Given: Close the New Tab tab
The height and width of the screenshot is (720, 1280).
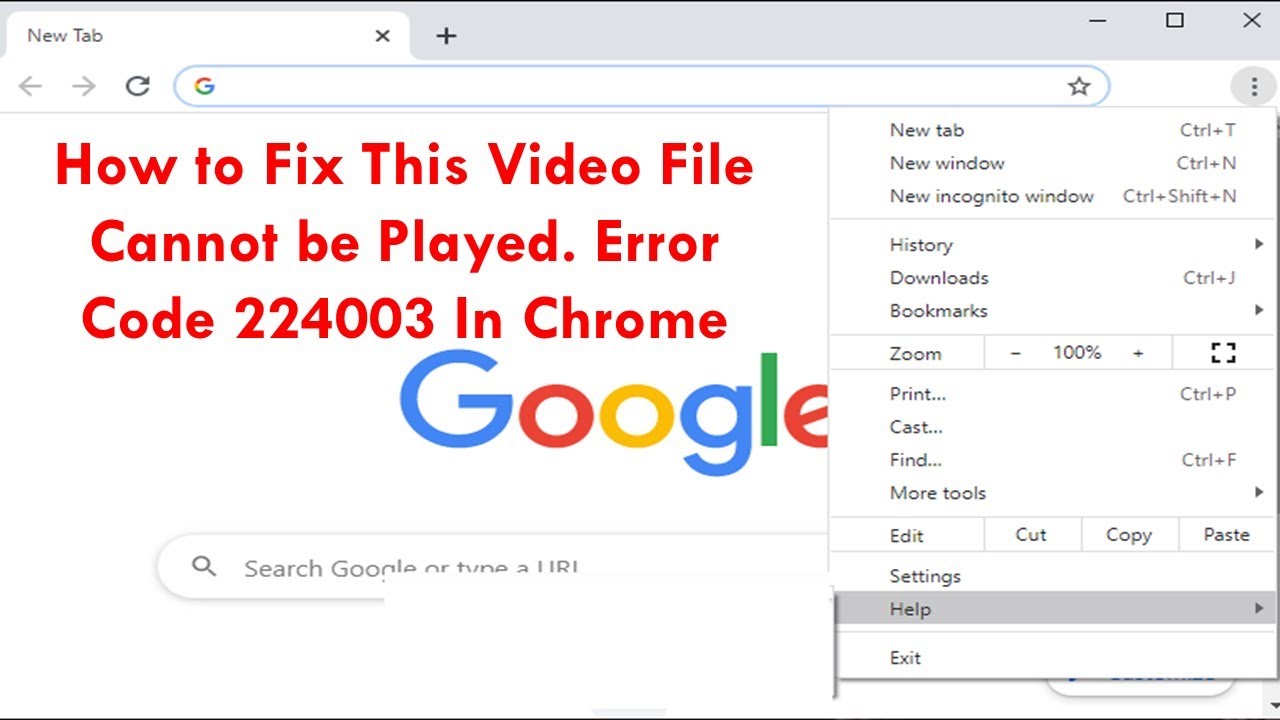Looking at the screenshot, I should coord(382,36).
